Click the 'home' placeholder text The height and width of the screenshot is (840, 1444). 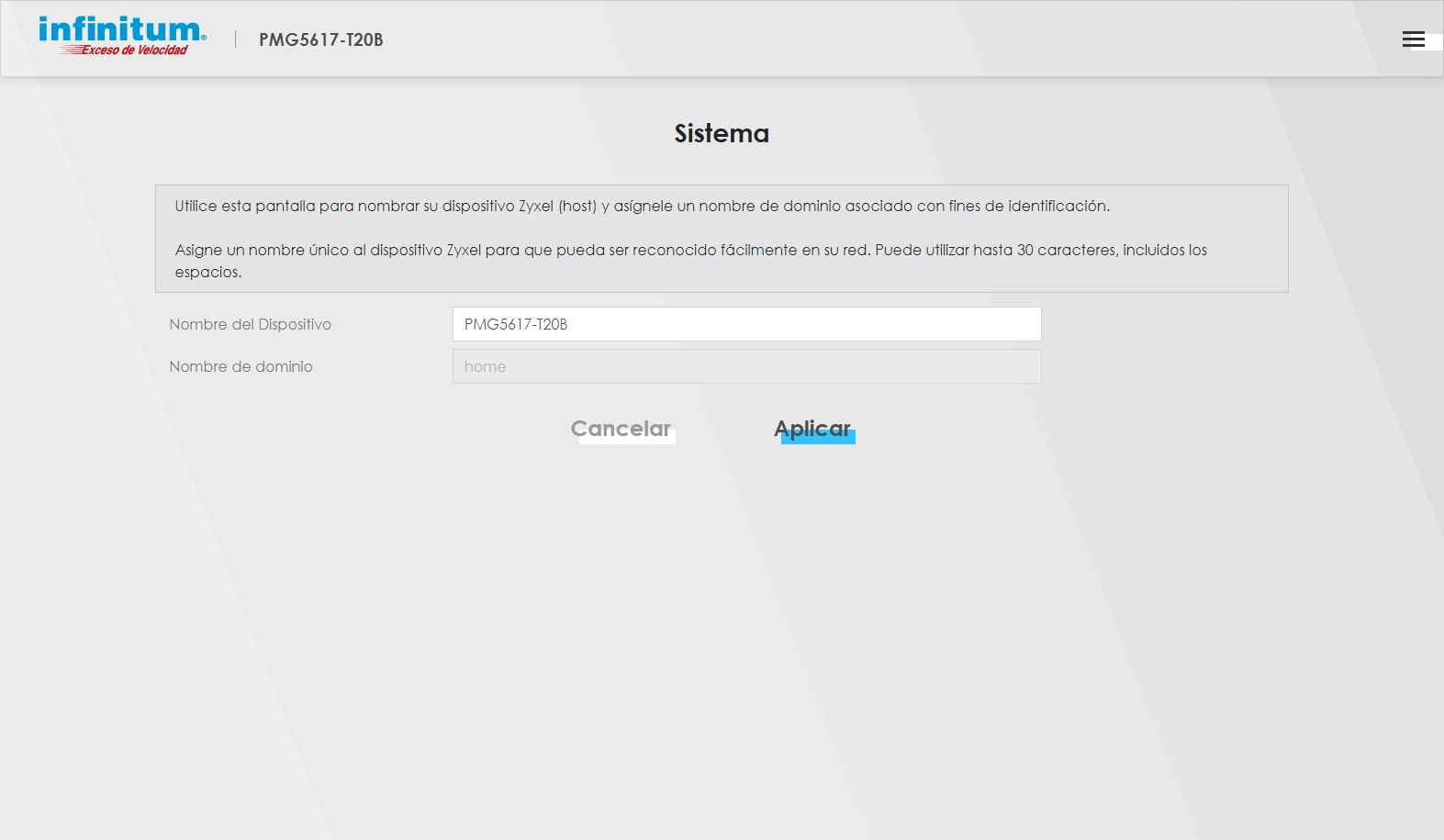click(485, 366)
